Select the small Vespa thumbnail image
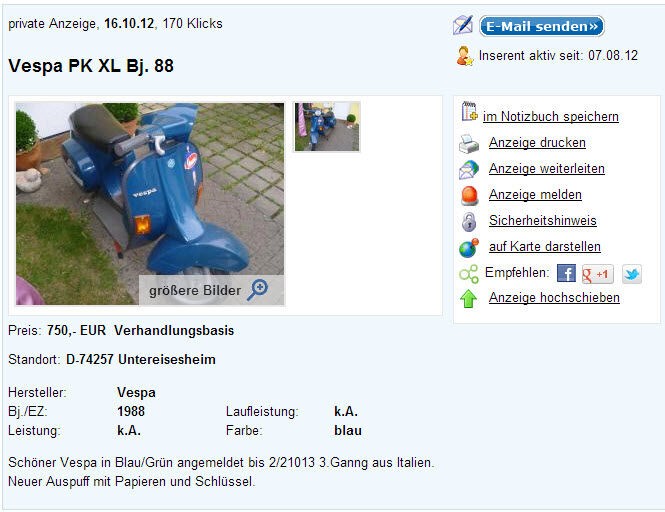 (327, 126)
